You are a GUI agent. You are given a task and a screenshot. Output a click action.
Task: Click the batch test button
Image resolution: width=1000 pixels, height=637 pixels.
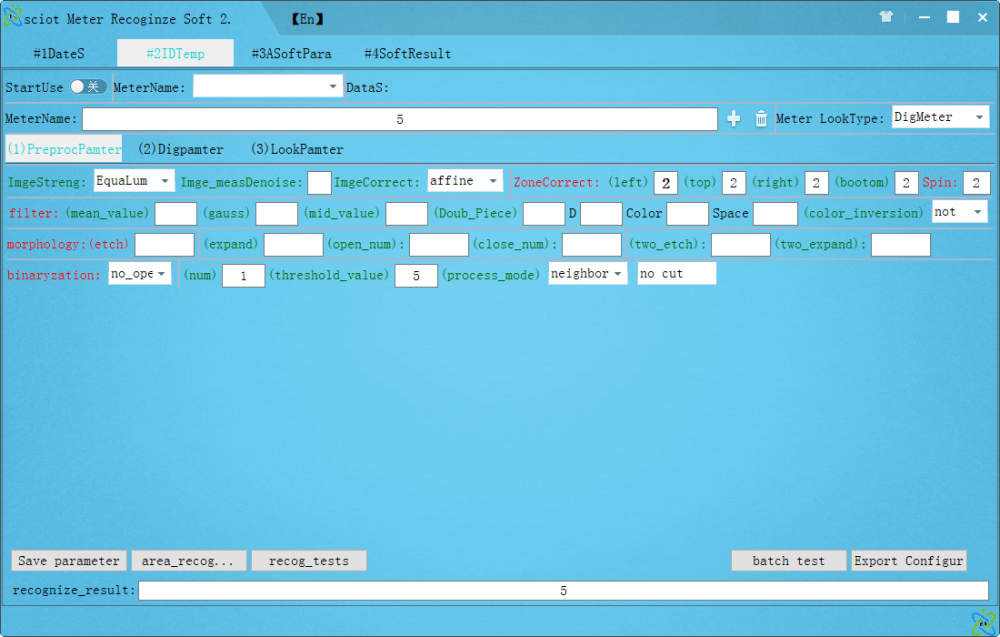(x=788, y=561)
